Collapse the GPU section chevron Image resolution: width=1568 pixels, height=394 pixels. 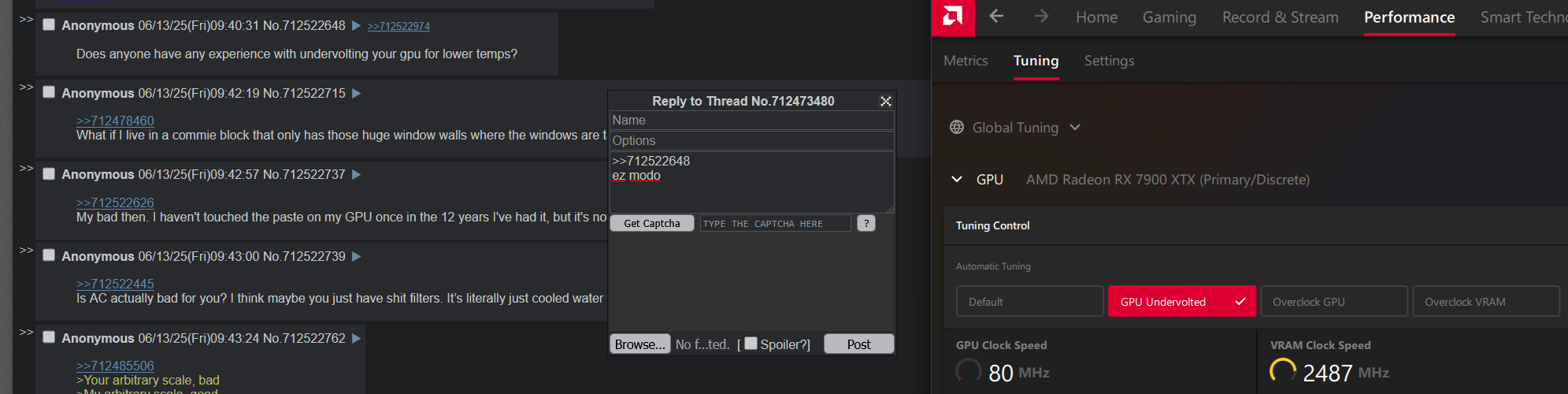point(957,180)
